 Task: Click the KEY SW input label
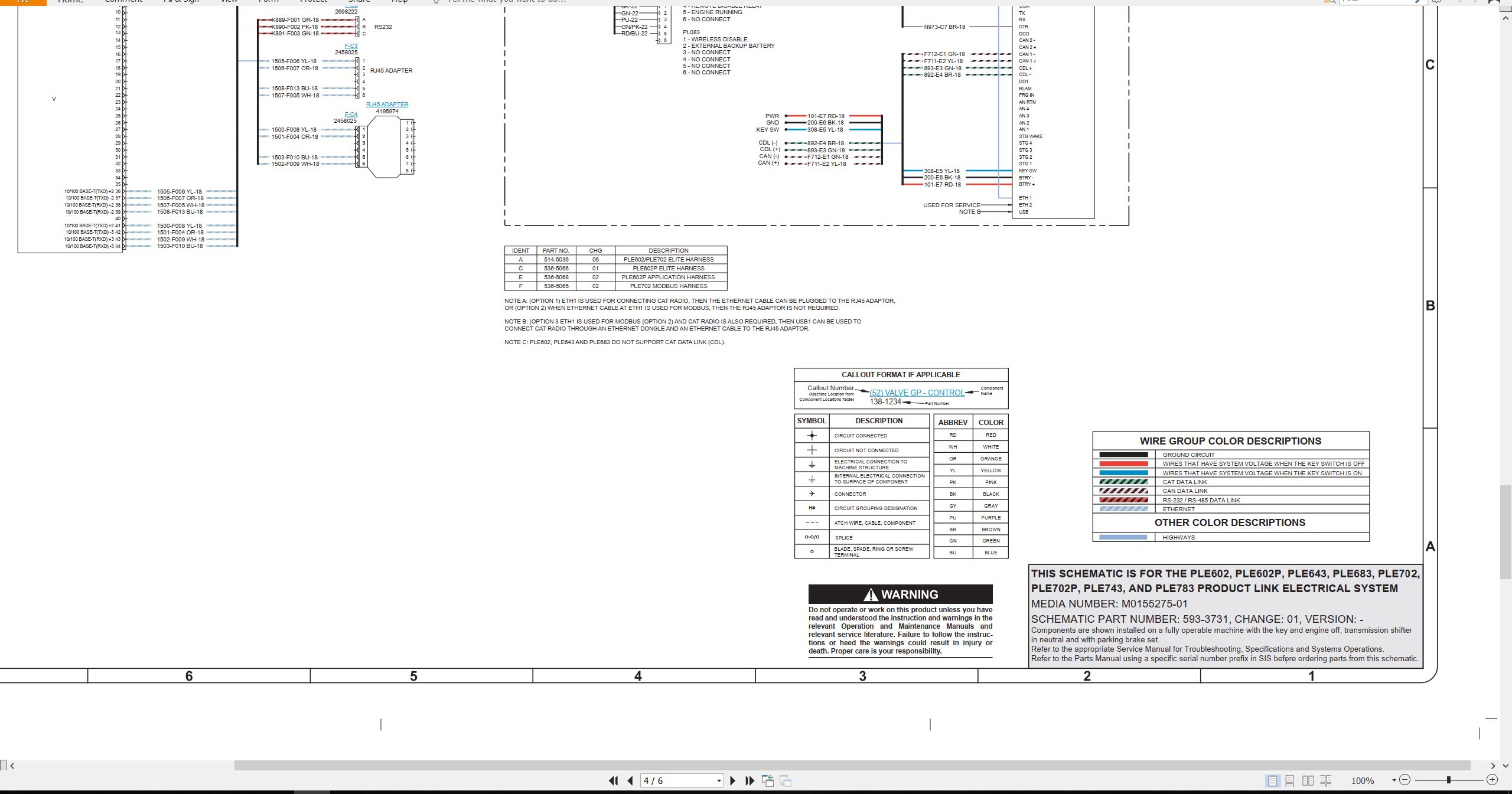coord(767,130)
